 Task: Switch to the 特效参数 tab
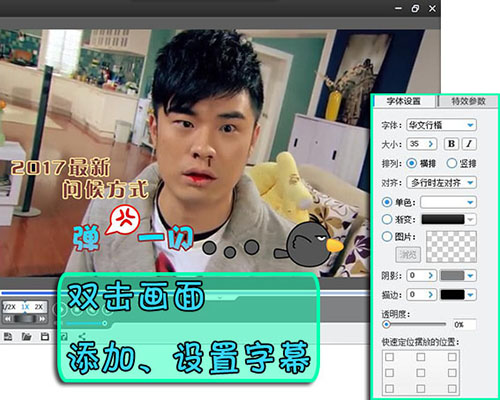(x=468, y=101)
